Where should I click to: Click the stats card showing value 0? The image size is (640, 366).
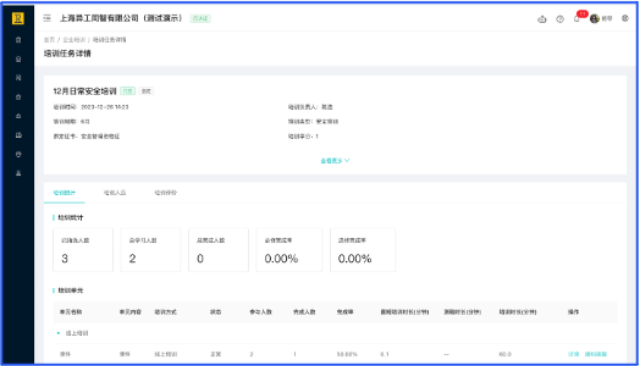click(218, 250)
